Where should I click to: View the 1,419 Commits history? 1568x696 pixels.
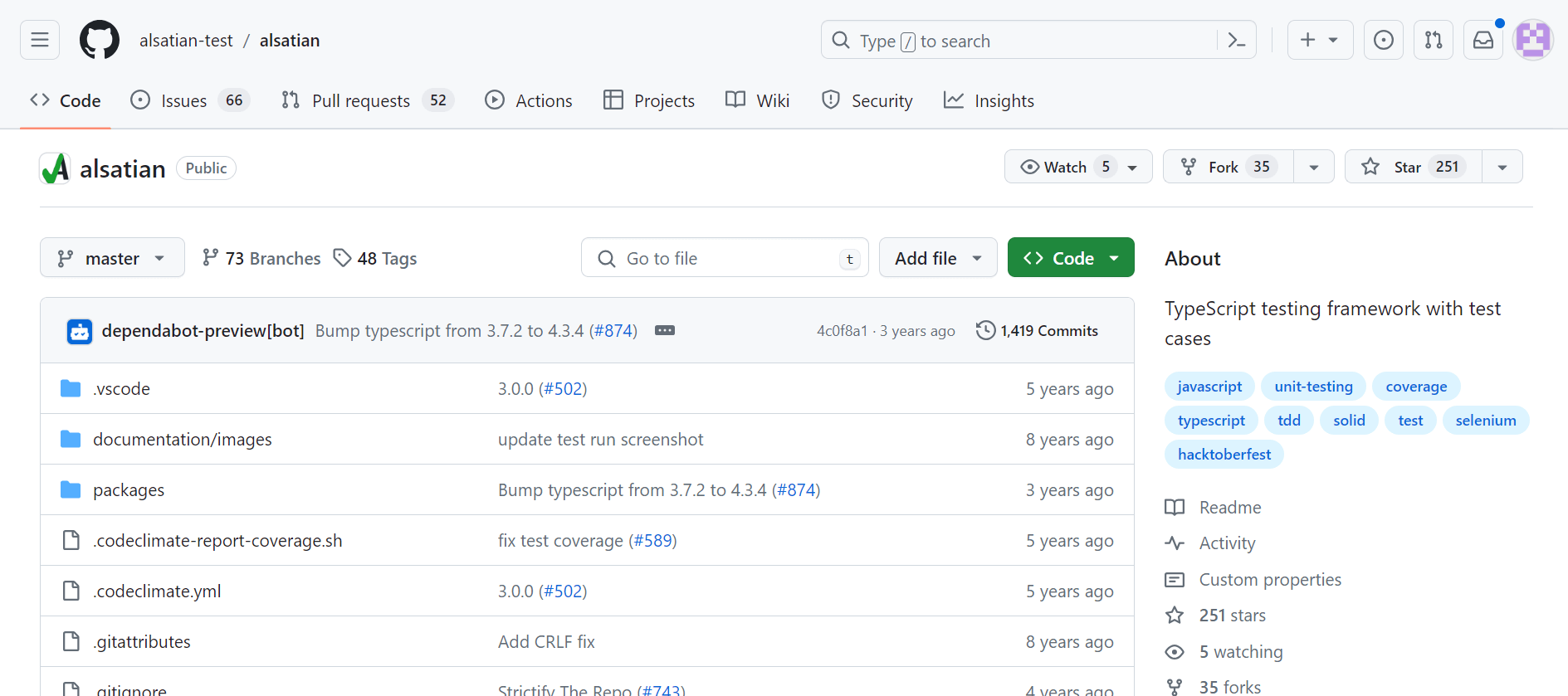tap(1038, 330)
